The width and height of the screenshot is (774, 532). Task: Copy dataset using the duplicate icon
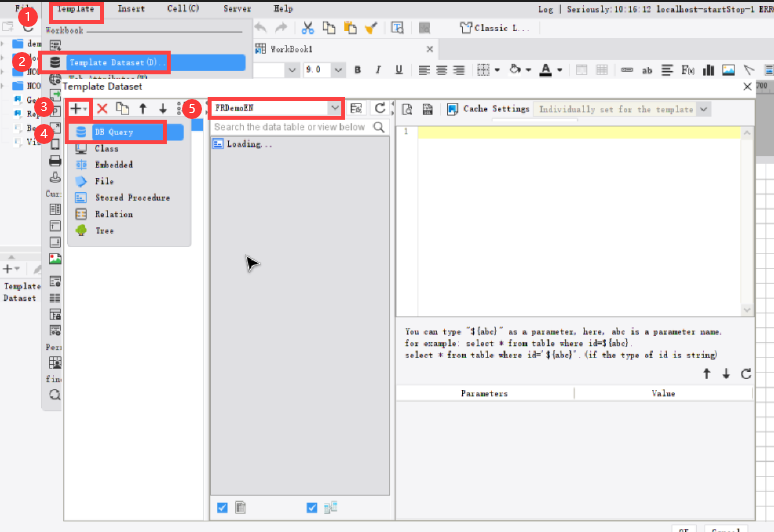(x=122, y=109)
